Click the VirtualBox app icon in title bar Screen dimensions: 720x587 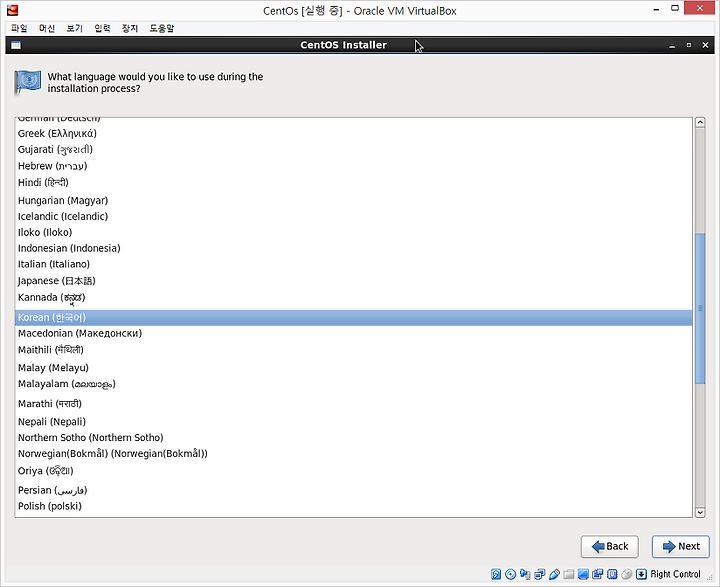click(x=12, y=10)
